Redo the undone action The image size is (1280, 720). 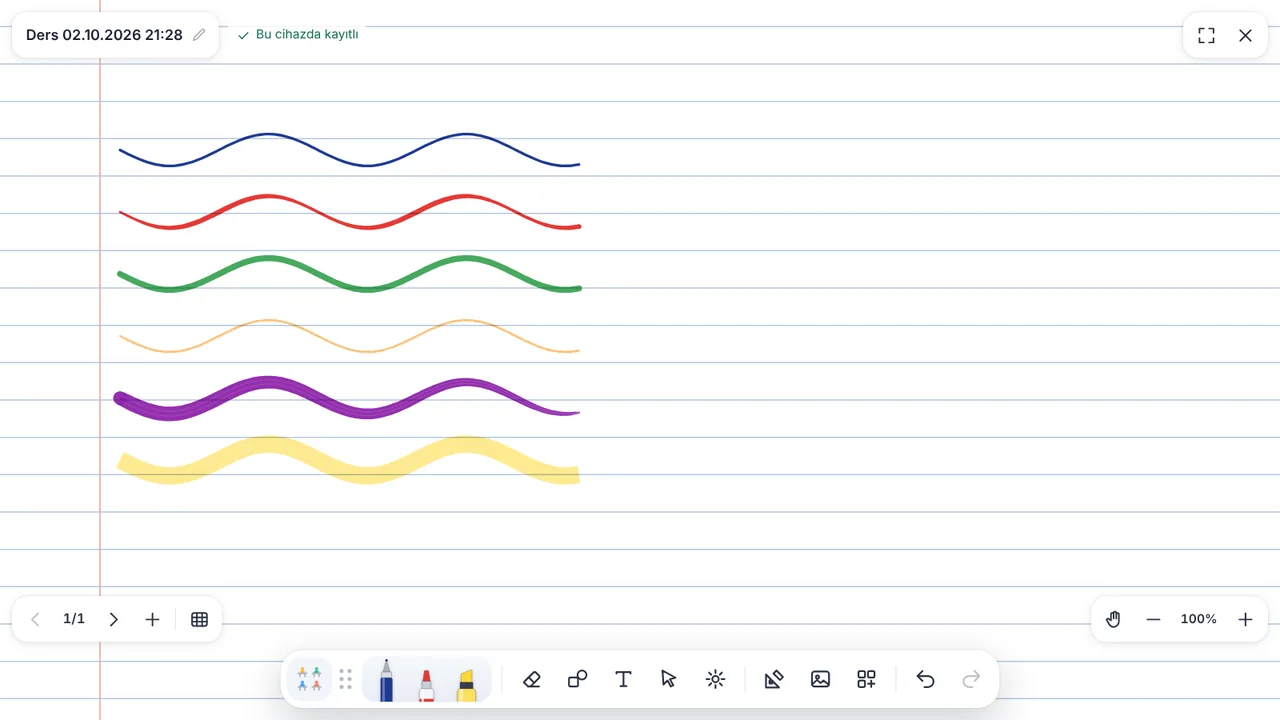(971, 680)
